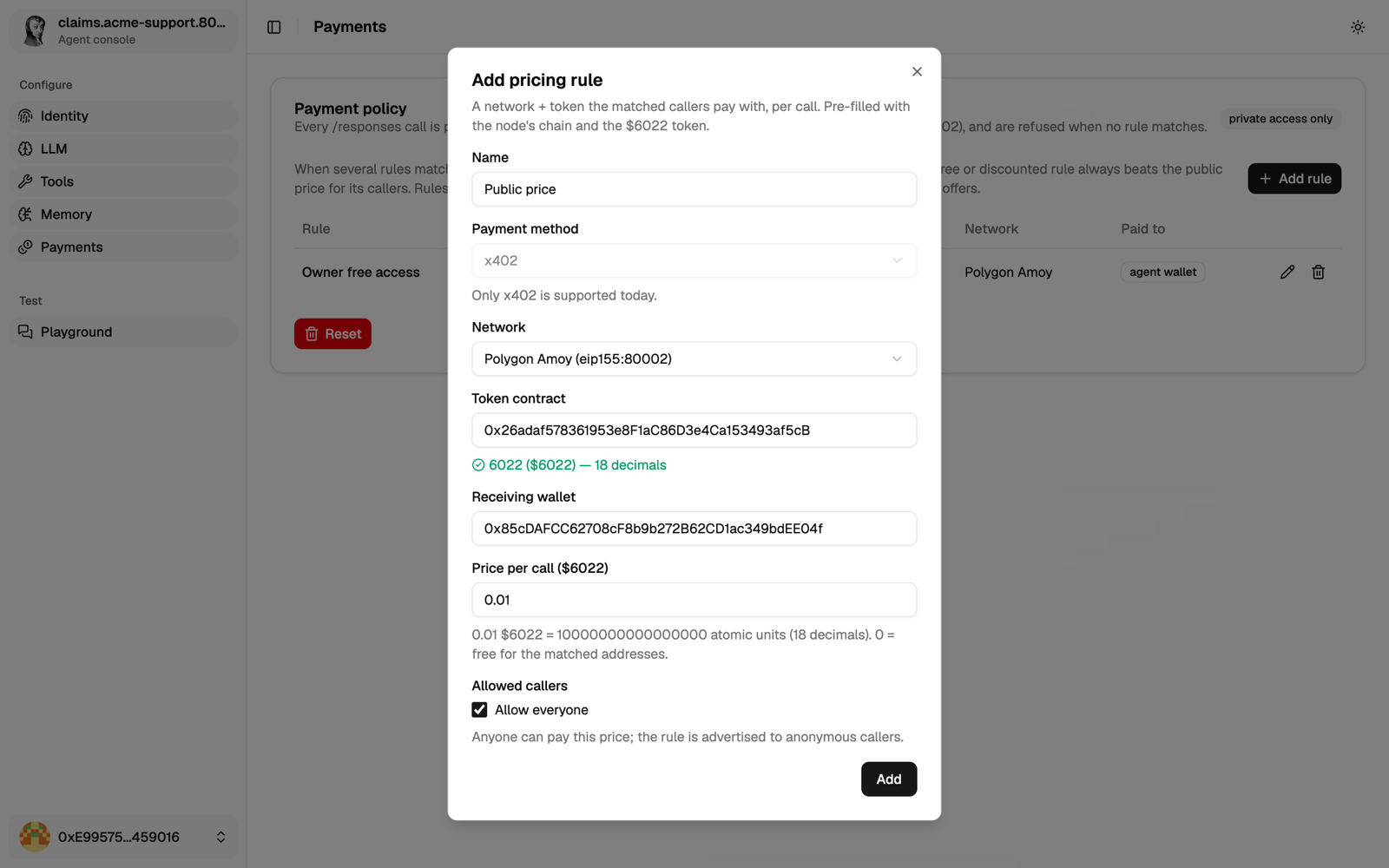Edit the Price per call field

(694, 600)
